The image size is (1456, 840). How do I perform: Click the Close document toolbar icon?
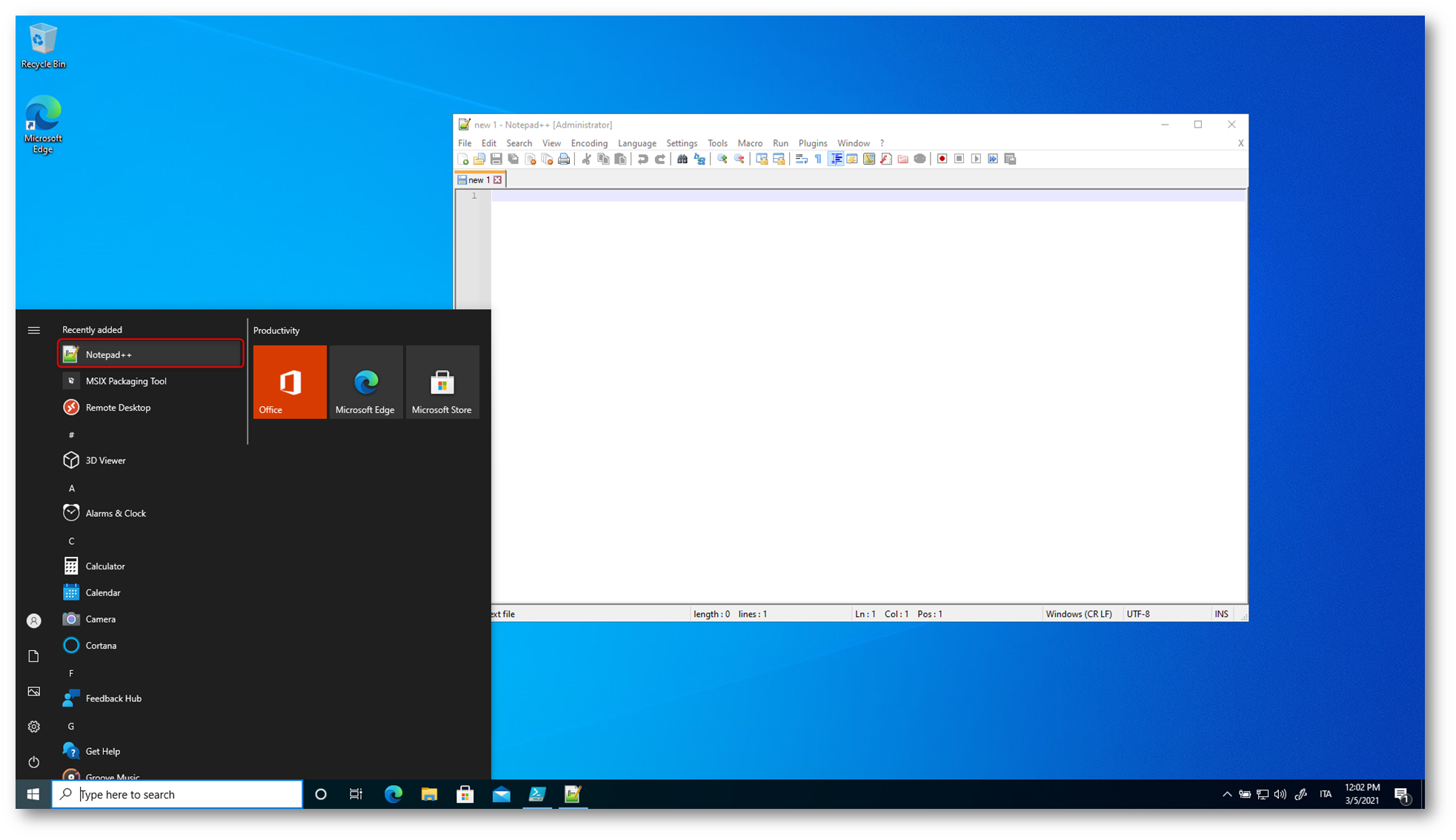[x=531, y=159]
